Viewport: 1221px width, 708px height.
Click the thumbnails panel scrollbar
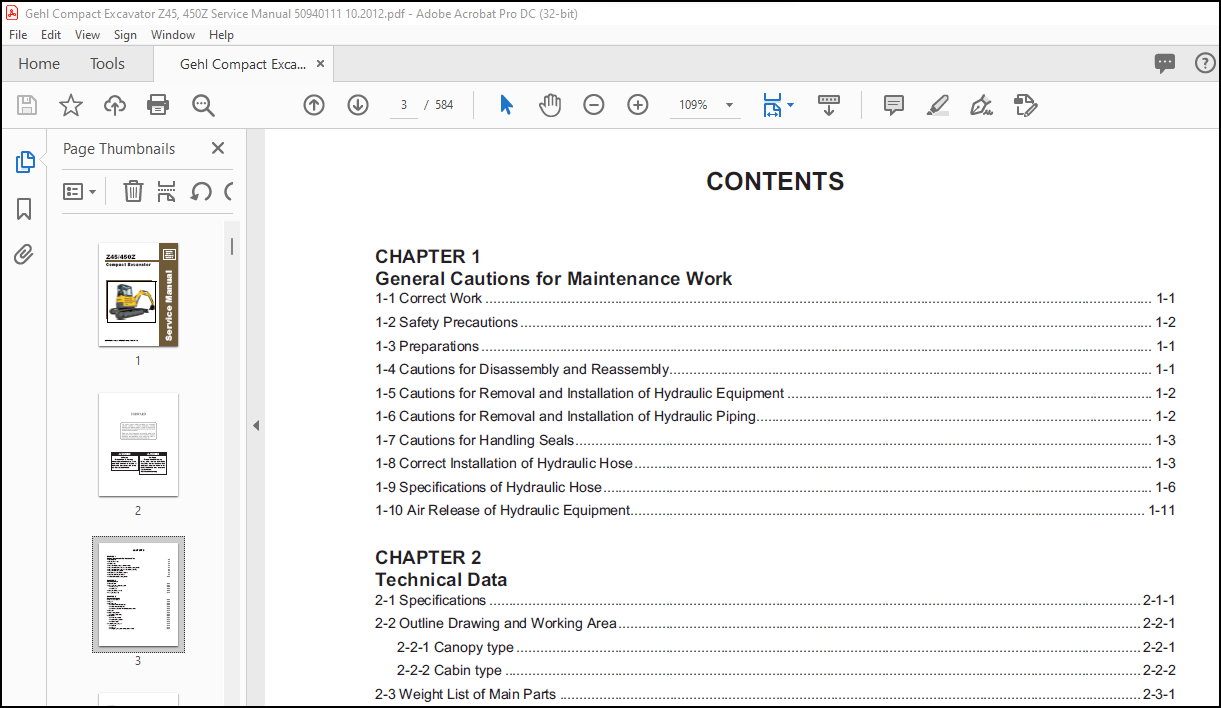coord(232,245)
